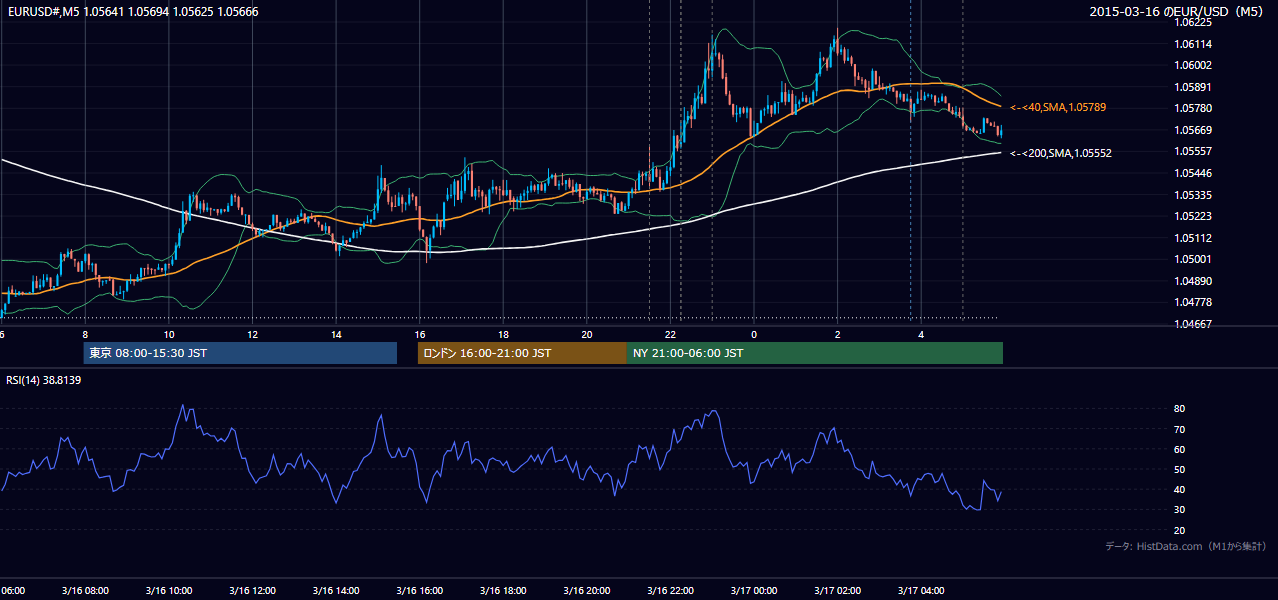Click hour marker 18 under the price chart
This screenshot has height=600, width=1278.
coord(503,334)
